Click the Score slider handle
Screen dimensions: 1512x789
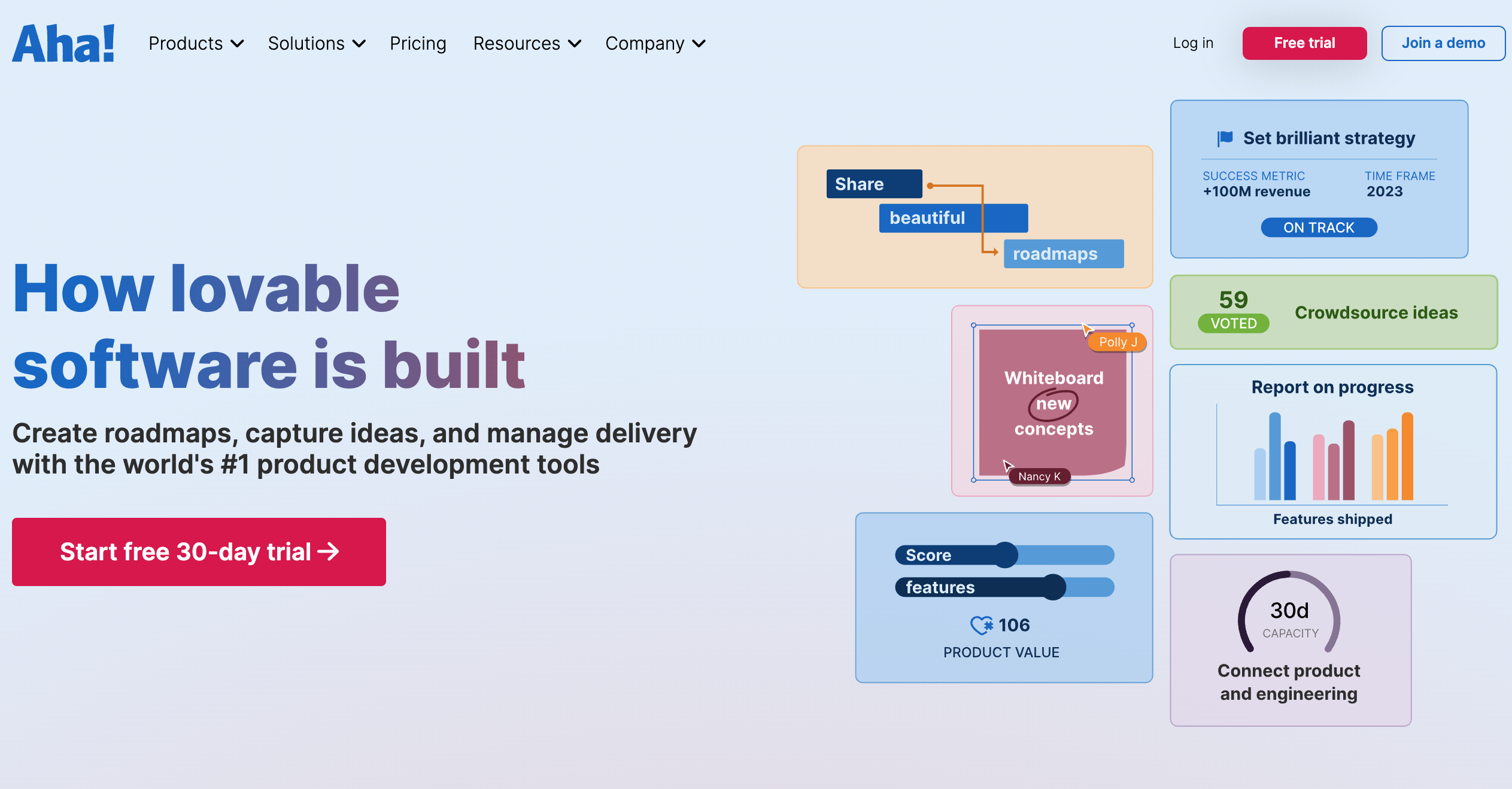1006,555
